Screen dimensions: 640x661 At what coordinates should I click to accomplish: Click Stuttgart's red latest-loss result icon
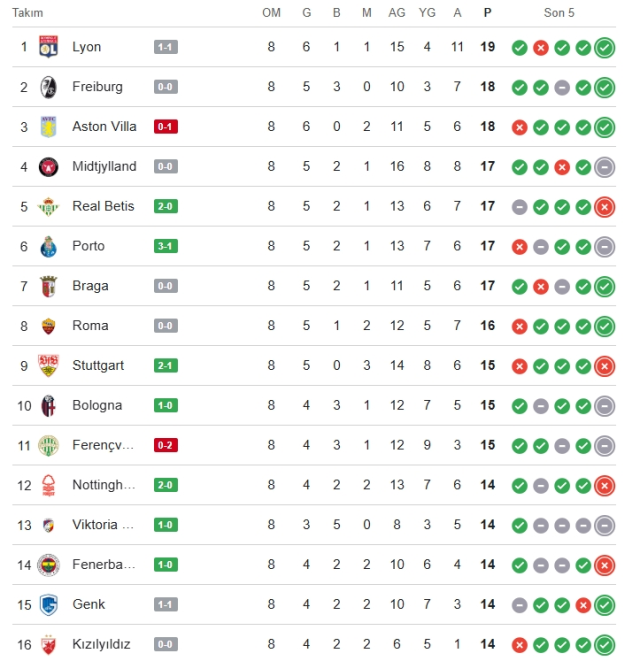coord(604,366)
